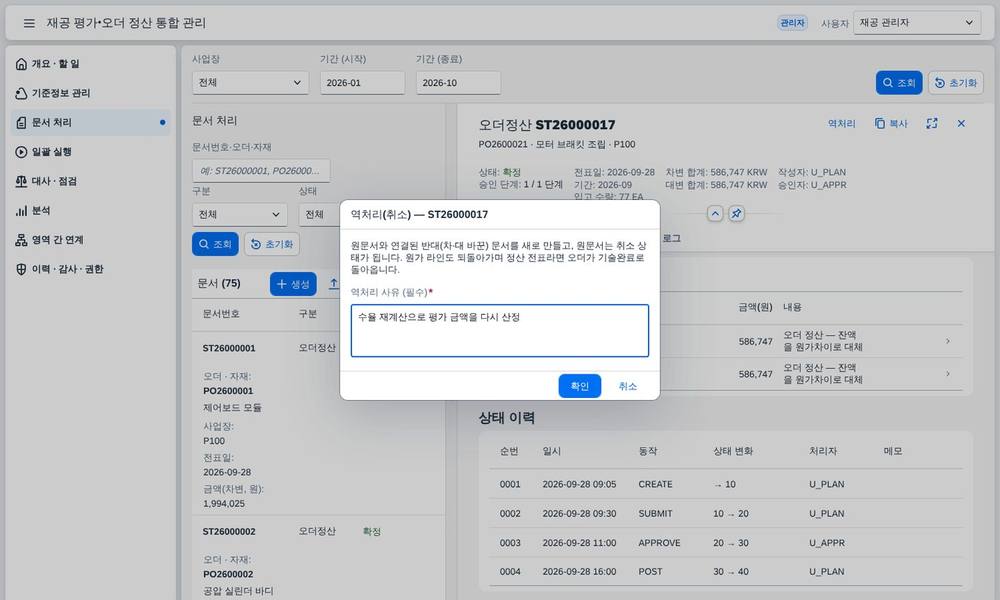
Task: Click the 처리자 column header
Action: (x=823, y=451)
